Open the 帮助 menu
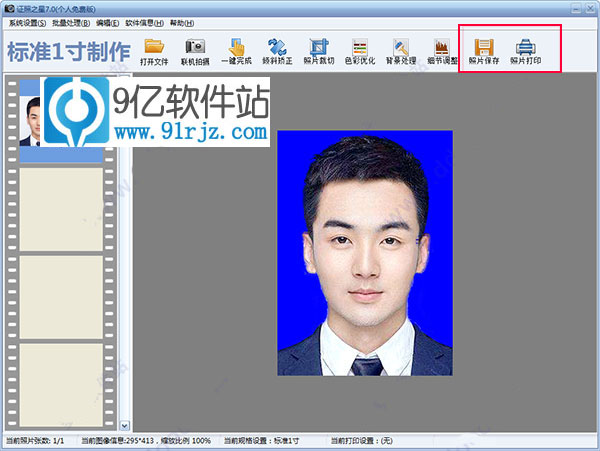 [182, 22]
